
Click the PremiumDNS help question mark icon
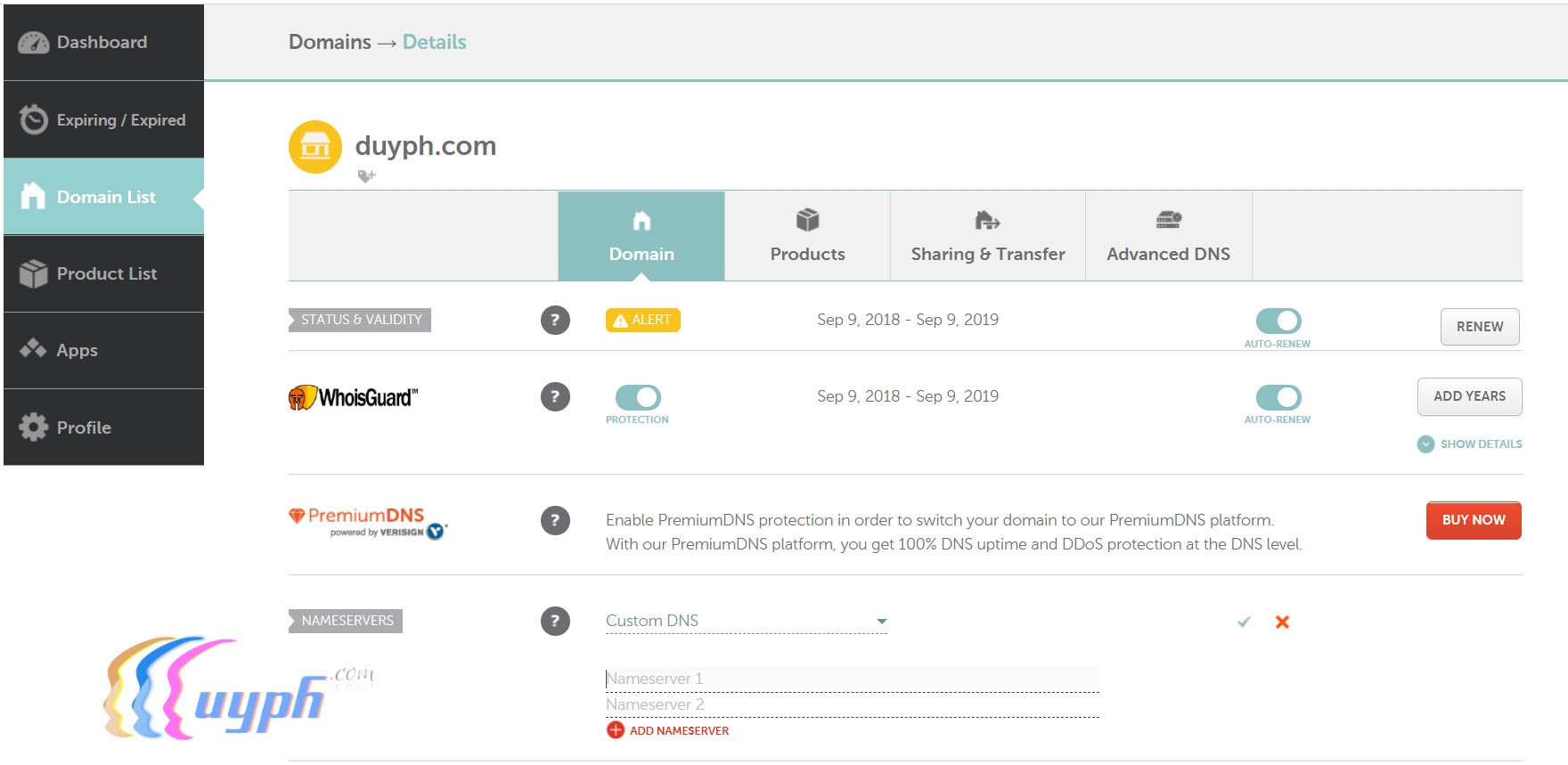tap(555, 520)
